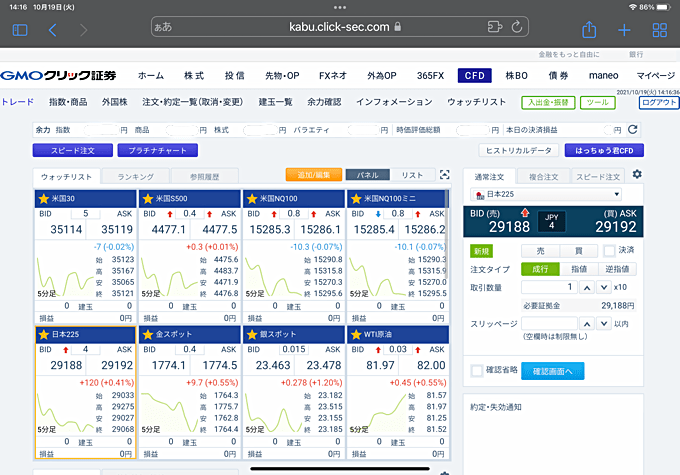Open the 日本225 instrument dropdown
680x475 pixels.
coord(546,194)
